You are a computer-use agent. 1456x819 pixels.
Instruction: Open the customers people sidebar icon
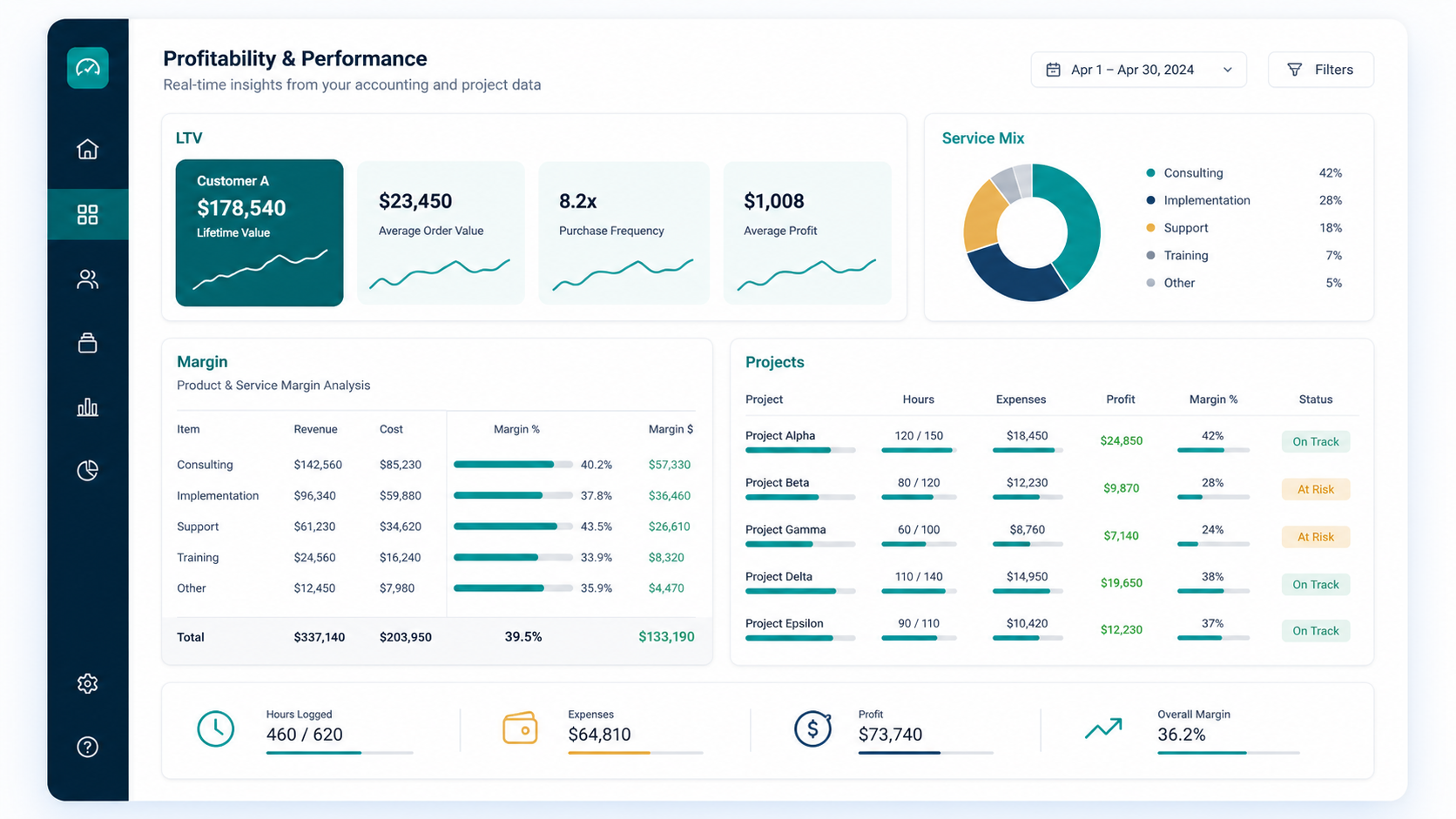click(x=87, y=279)
